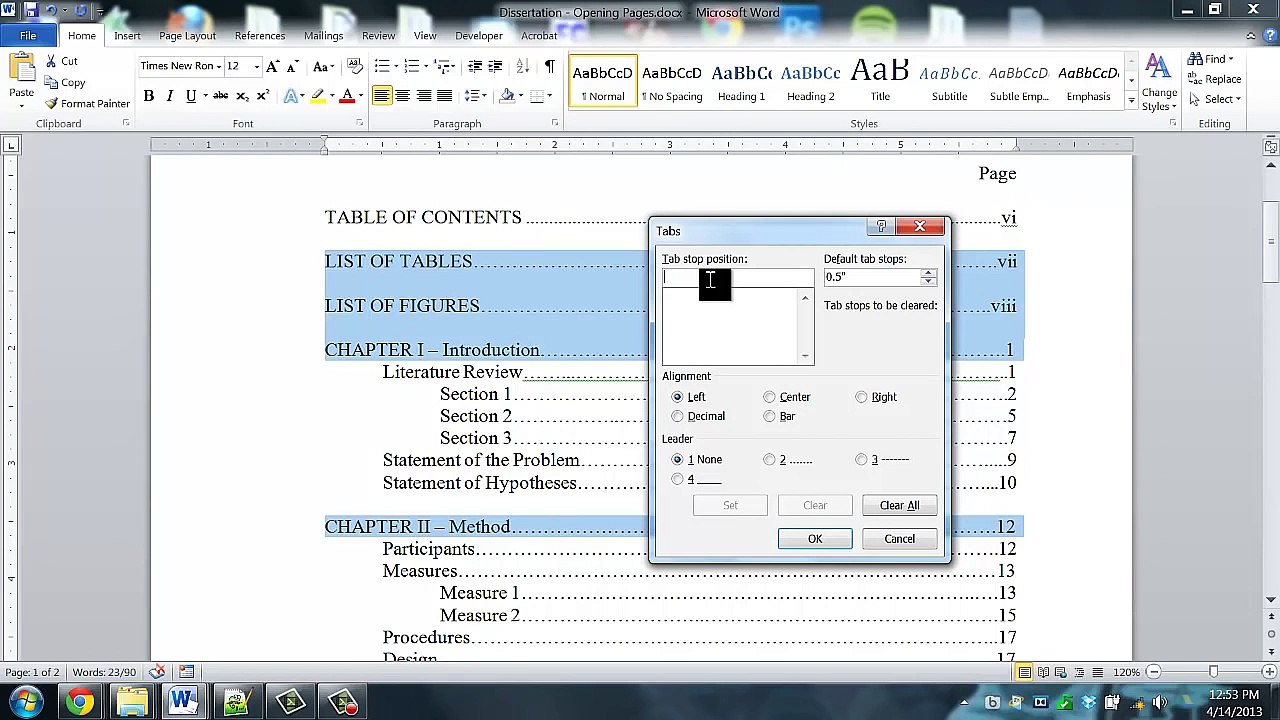The image size is (1280, 720).
Task: Click the Clear All button
Action: coord(899,506)
